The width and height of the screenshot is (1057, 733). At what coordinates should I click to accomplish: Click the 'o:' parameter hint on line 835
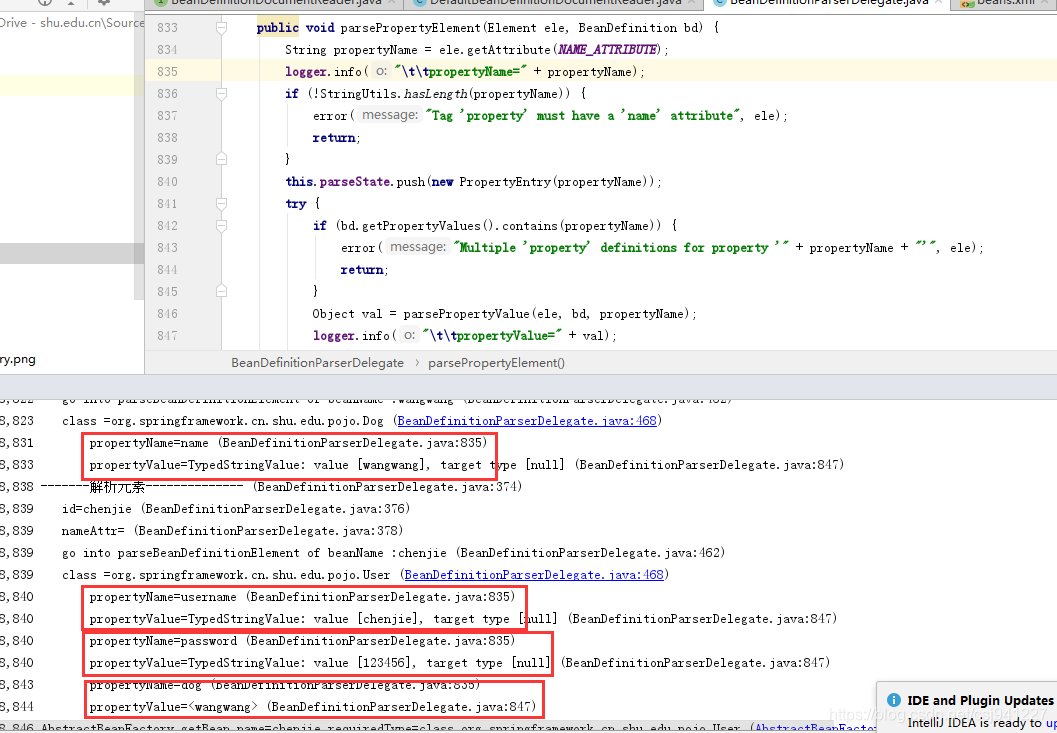click(x=382, y=71)
